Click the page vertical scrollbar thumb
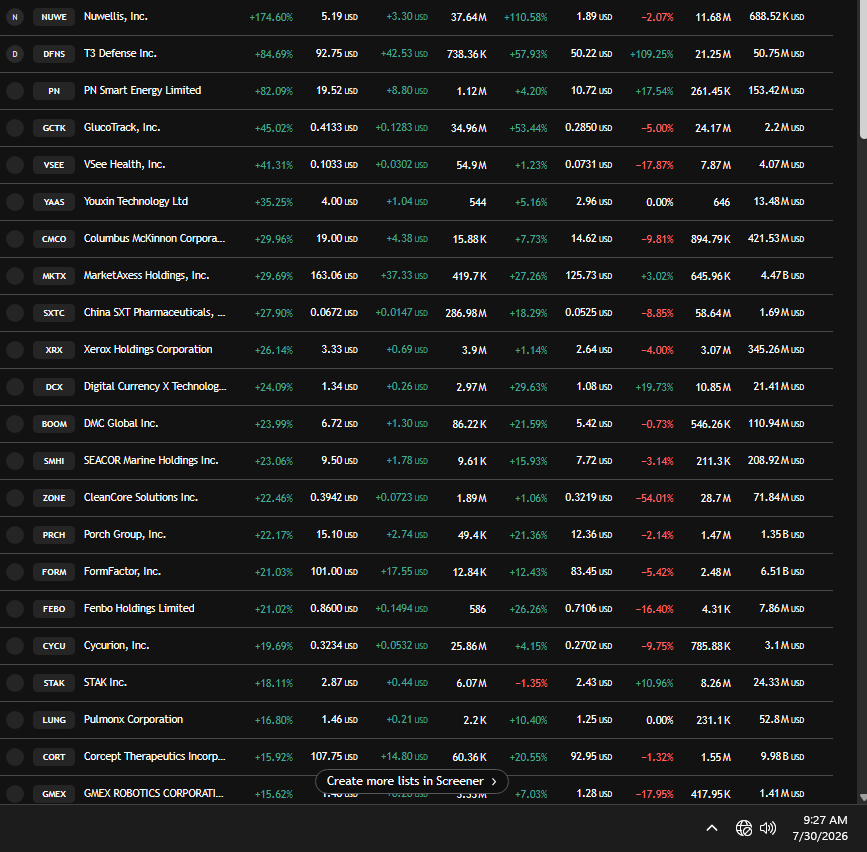The height and width of the screenshot is (852, 867). coord(863,69)
